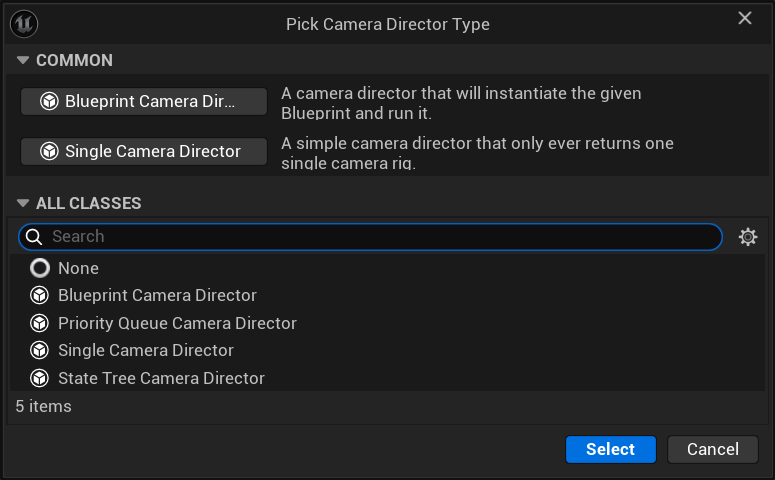Choose the common Single Camera Director button
Image resolution: width=775 pixels, height=480 pixels.
click(x=144, y=152)
